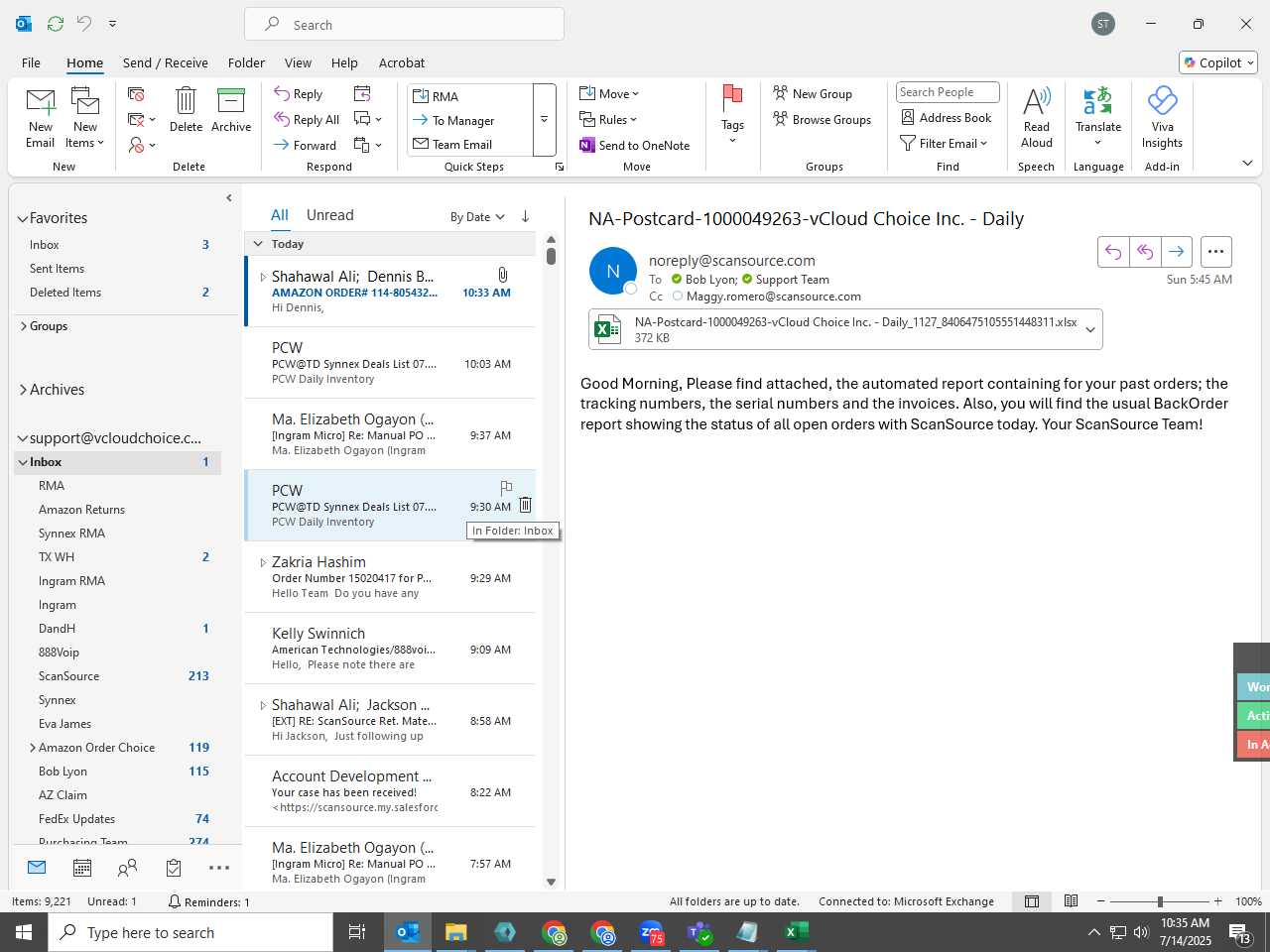Delete the PCW 9:30 AM message via trash icon
Viewport: 1270px width, 952px height.
pyautogui.click(x=525, y=505)
